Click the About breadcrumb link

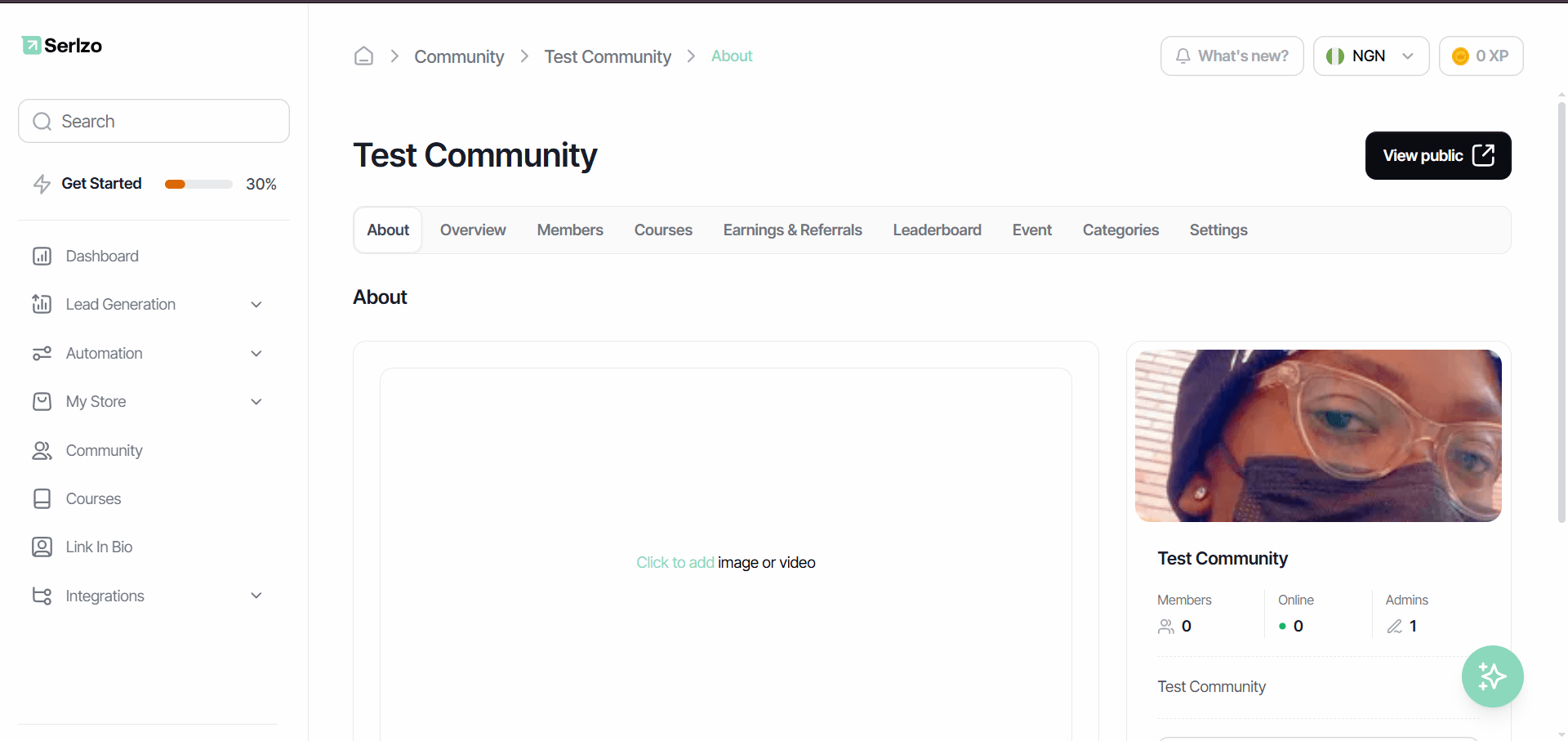click(732, 56)
